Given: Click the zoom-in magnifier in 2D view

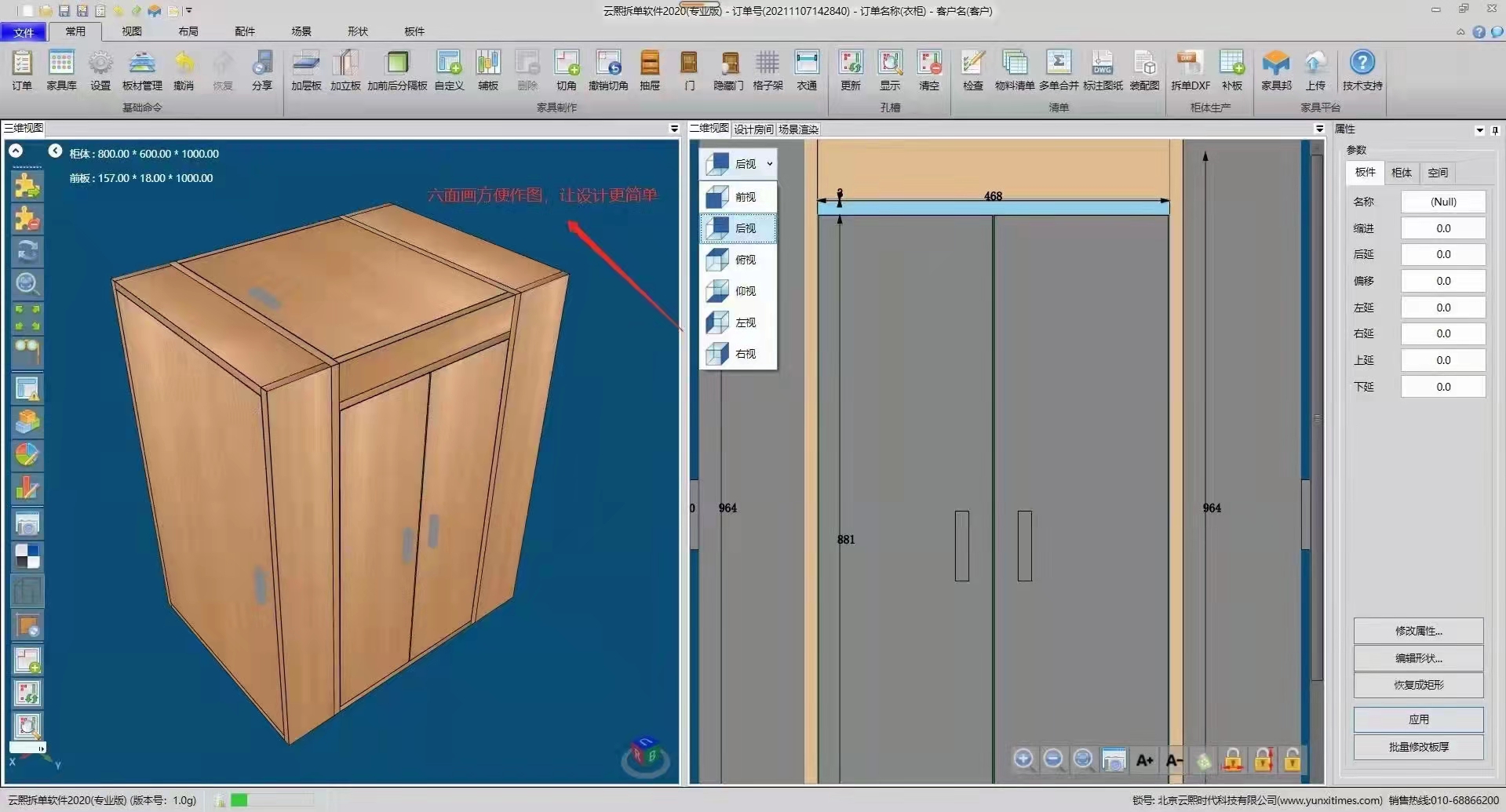Looking at the screenshot, I should (1023, 759).
